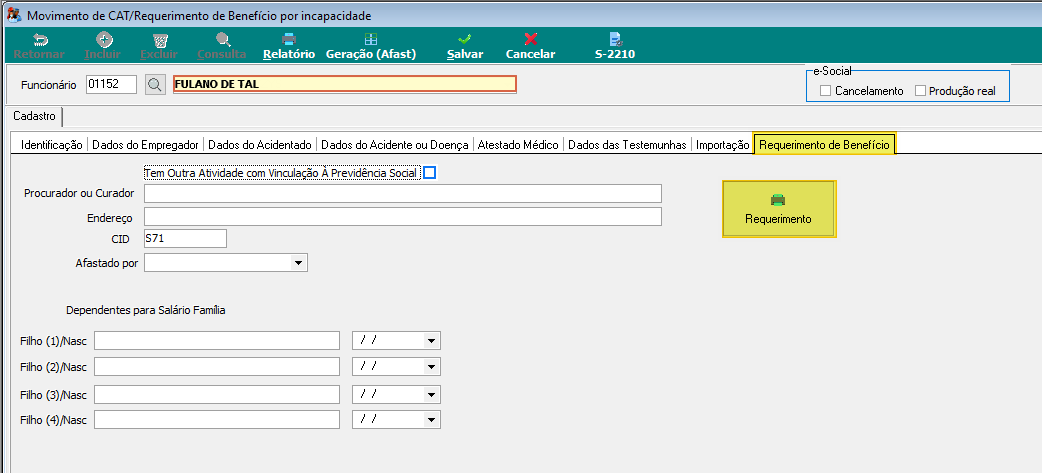1042x473 pixels.
Task: Click the Requerimento print button
Action: (x=779, y=209)
